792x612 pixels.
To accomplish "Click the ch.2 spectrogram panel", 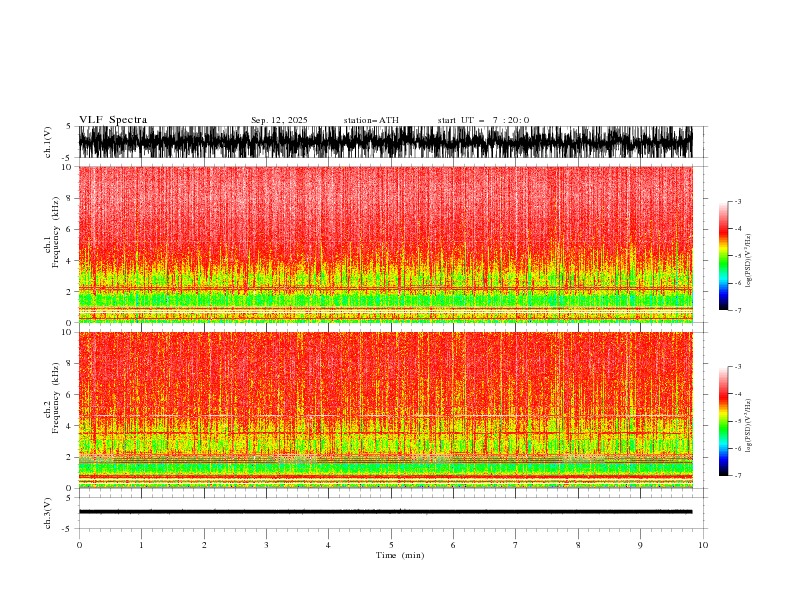I will point(385,410).
